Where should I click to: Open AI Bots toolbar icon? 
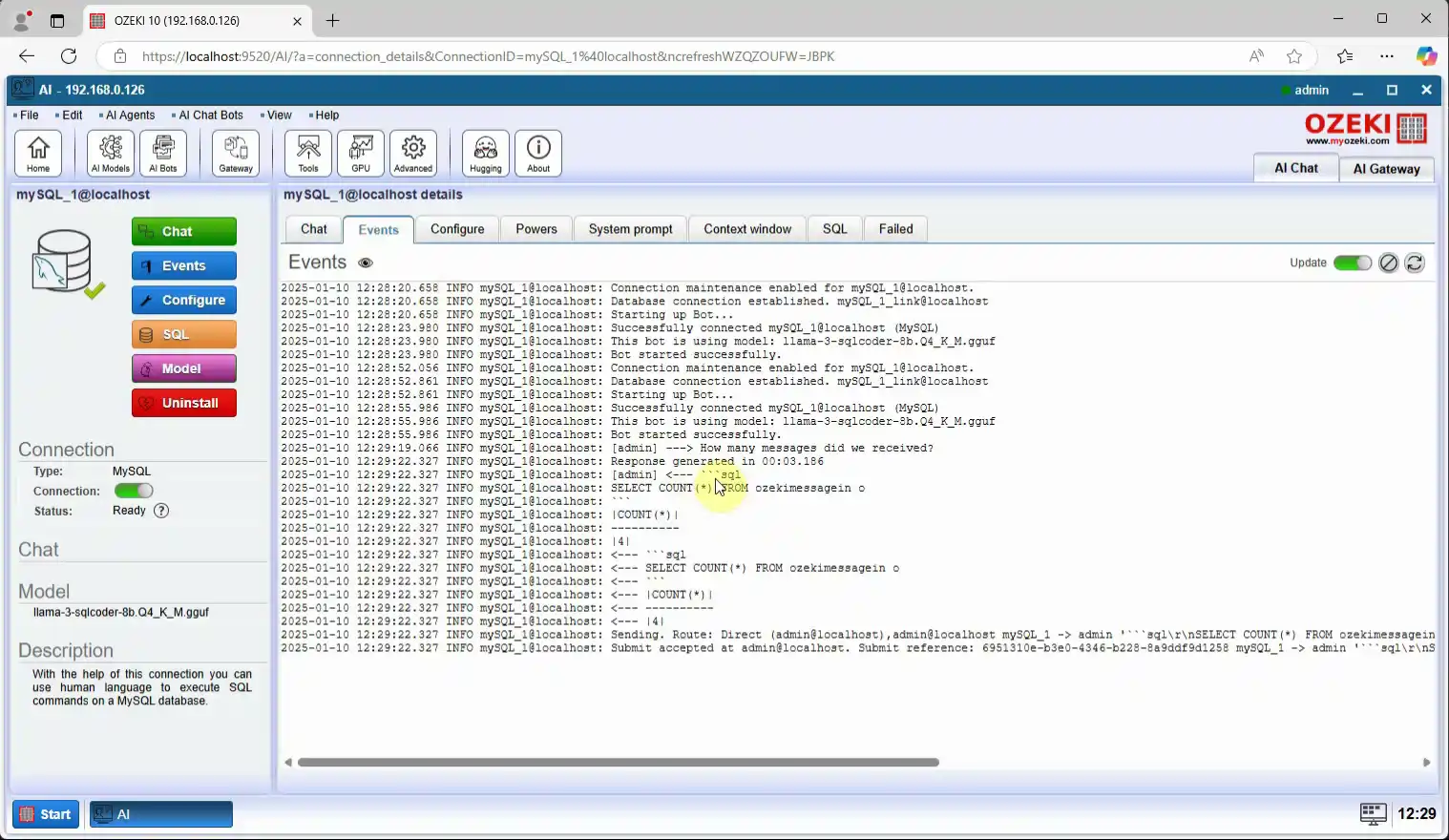(162, 153)
